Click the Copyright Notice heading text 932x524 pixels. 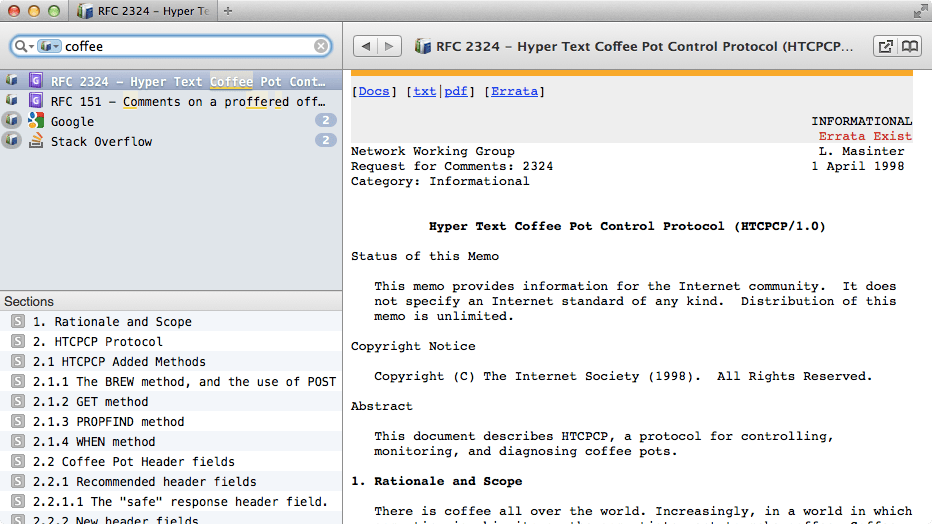click(x=413, y=346)
